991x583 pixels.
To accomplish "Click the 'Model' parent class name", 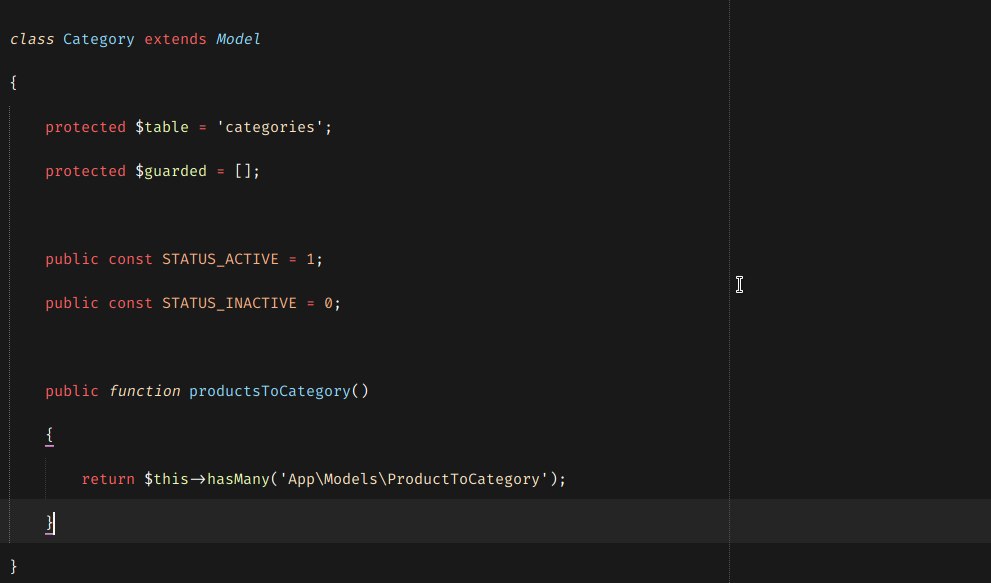I will [x=238, y=39].
